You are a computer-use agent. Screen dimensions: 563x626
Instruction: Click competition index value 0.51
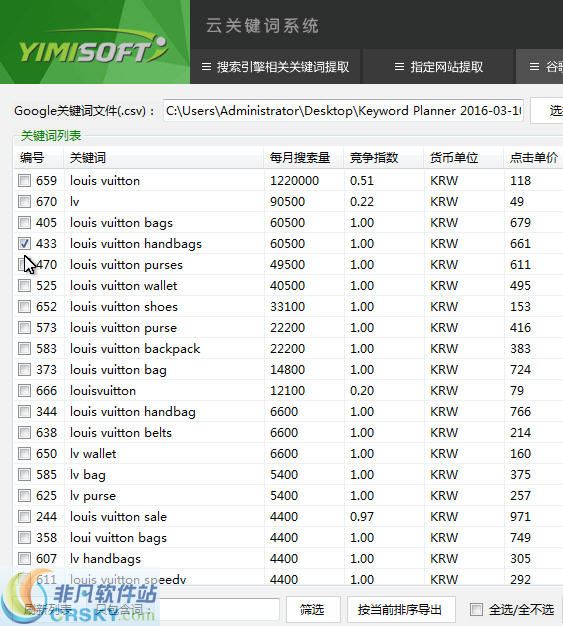(362, 180)
